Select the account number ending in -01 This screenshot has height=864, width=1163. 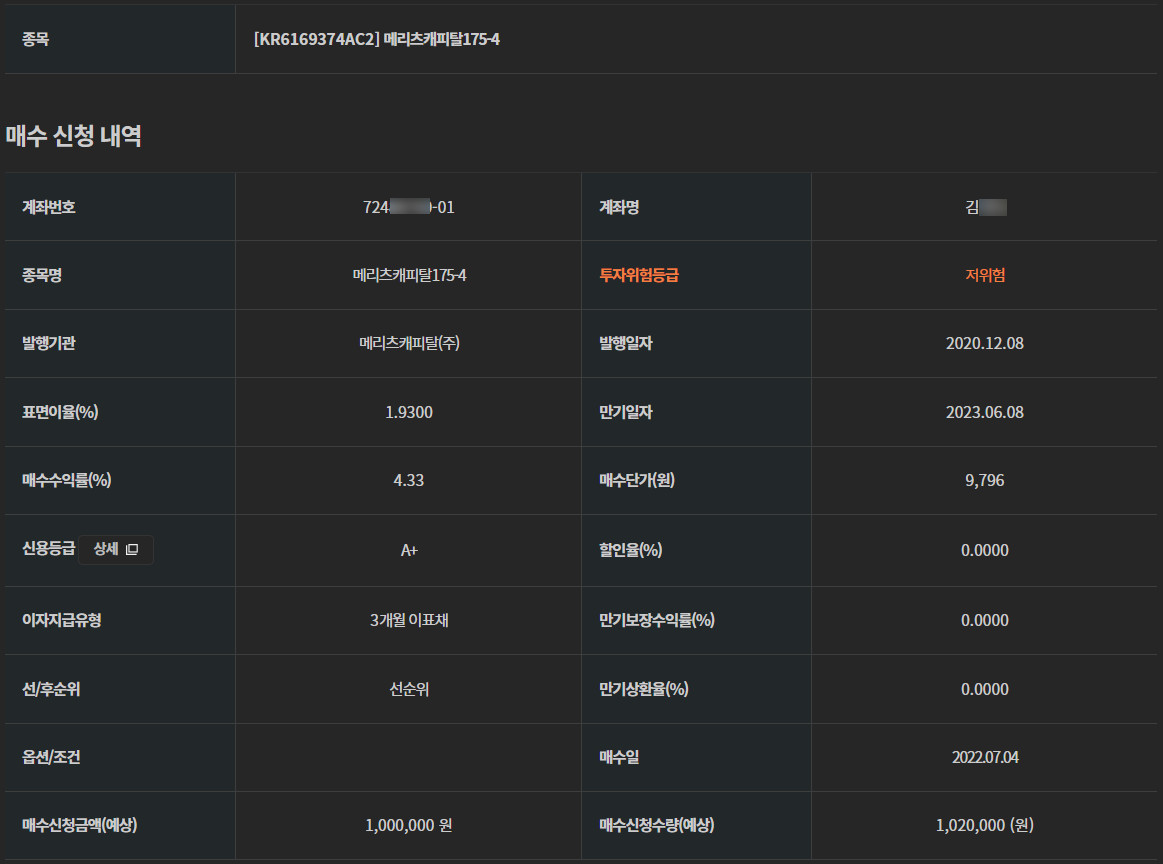point(409,207)
